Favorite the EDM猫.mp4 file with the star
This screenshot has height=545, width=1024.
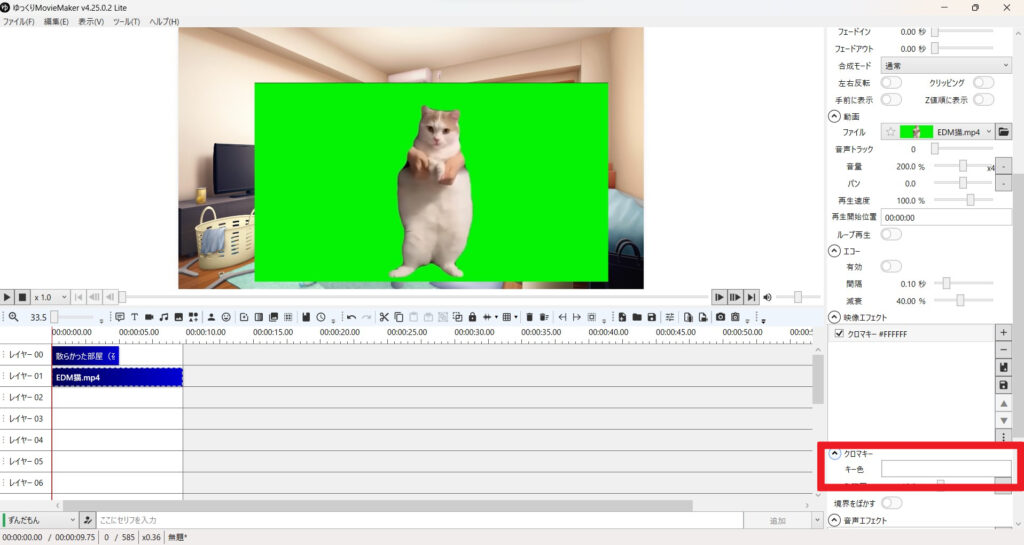pos(890,132)
